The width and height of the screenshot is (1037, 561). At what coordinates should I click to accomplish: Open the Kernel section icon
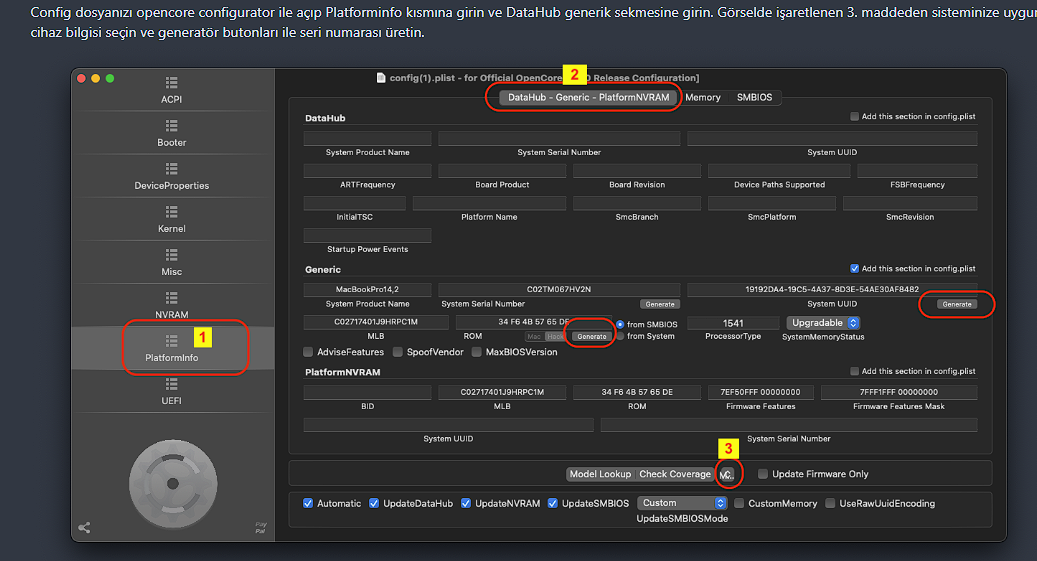171,212
